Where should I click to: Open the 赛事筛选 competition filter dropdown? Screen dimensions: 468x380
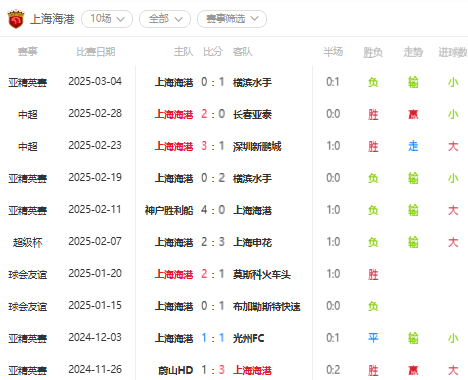[232, 19]
